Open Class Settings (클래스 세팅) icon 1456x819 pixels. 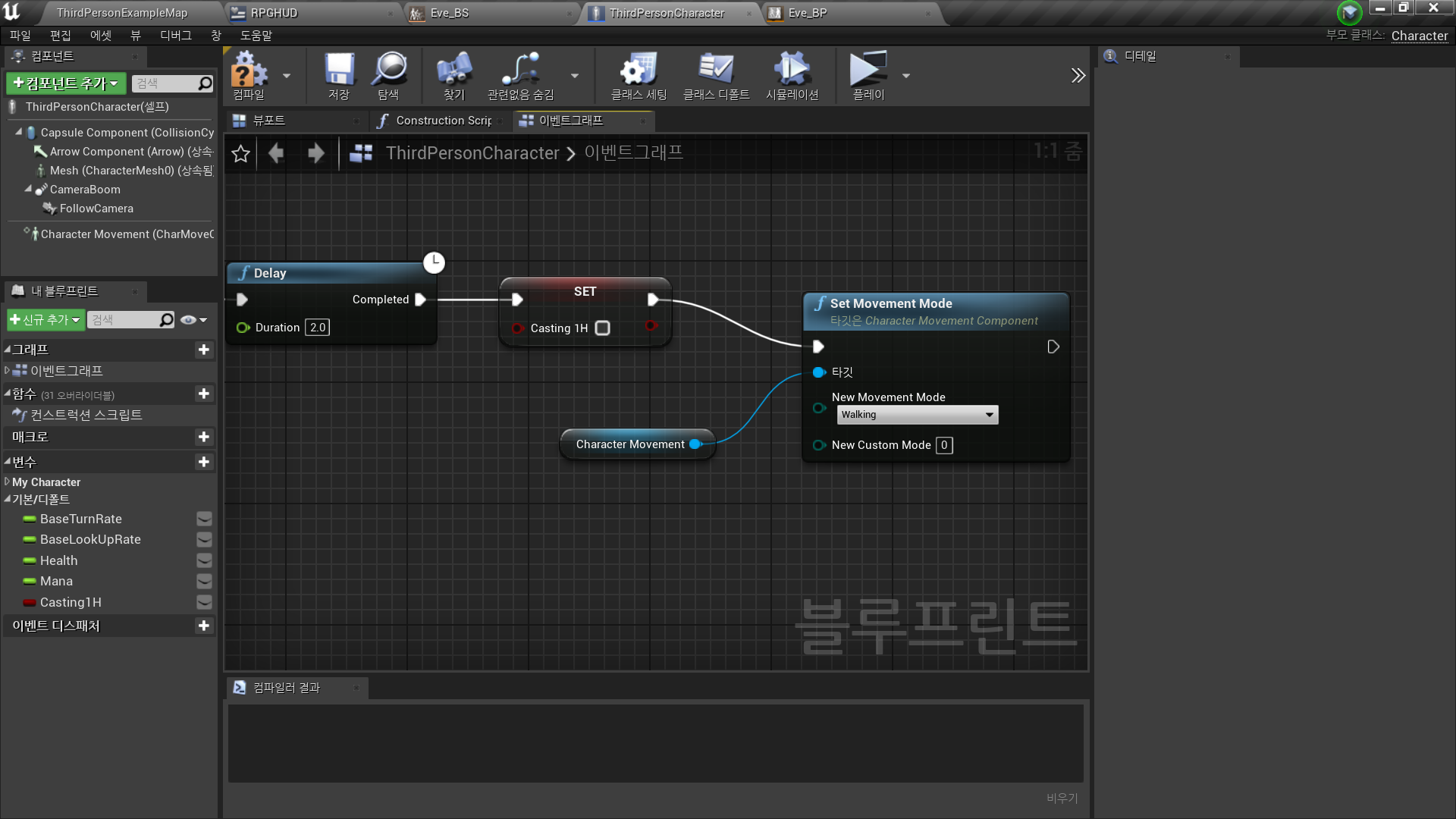coord(639,70)
